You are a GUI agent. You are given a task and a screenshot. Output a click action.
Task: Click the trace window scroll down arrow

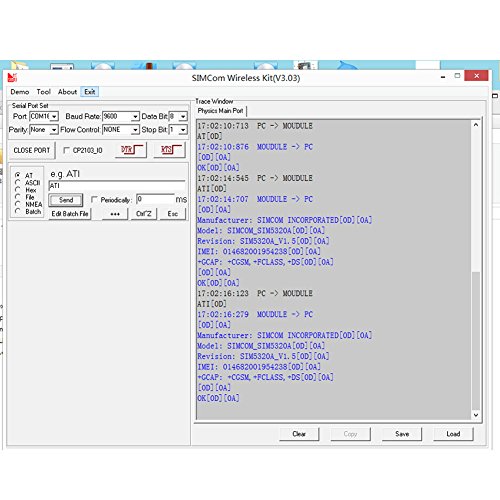pyautogui.click(x=476, y=415)
